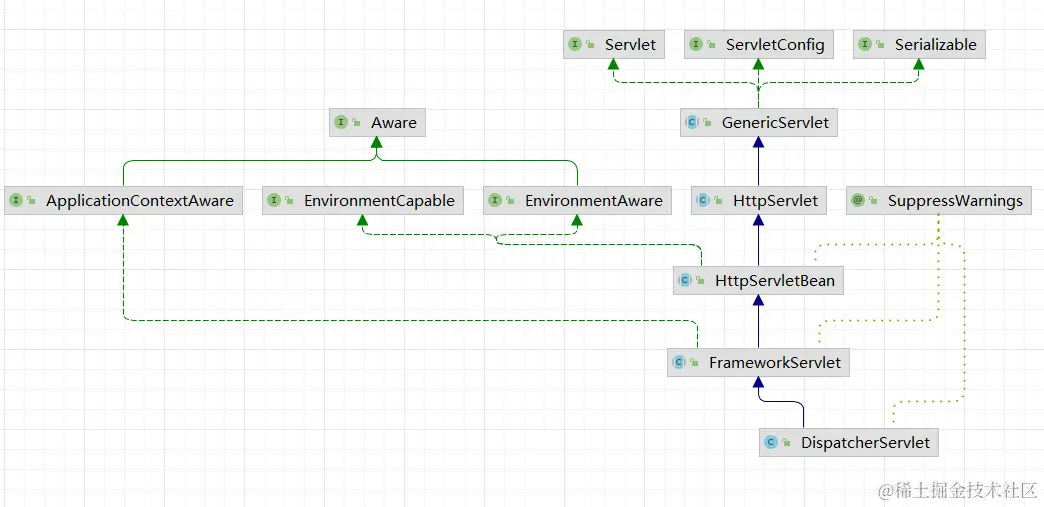Click the visibility lock icon on SuppressWarnings

(x=874, y=201)
